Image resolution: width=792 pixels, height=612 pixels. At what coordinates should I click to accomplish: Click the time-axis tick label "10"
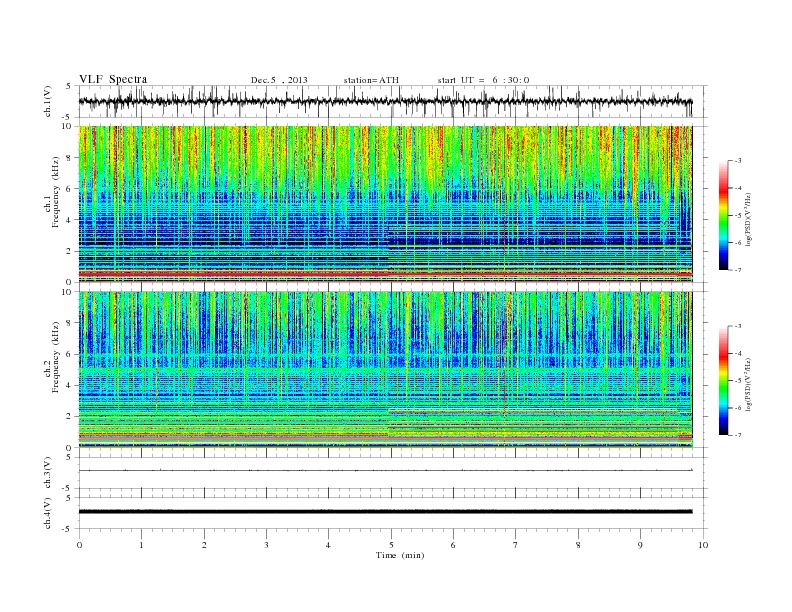703,545
